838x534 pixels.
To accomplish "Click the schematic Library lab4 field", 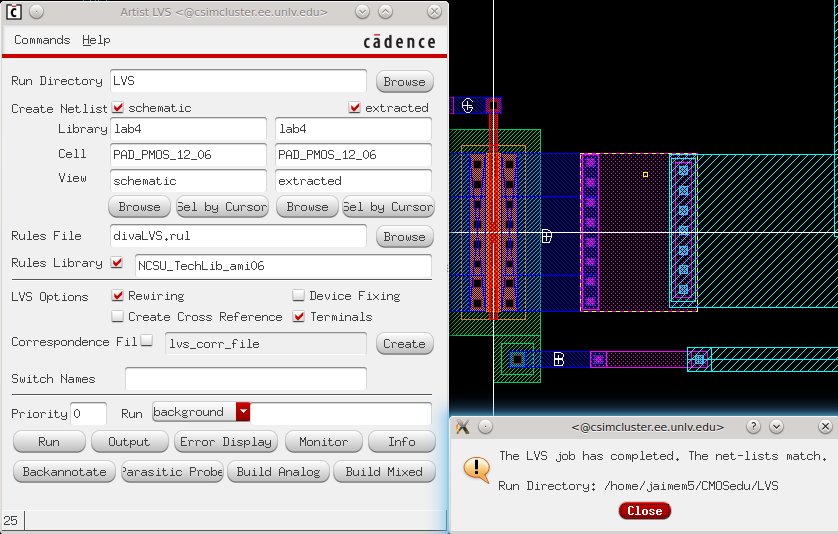I will [x=189, y=129].
